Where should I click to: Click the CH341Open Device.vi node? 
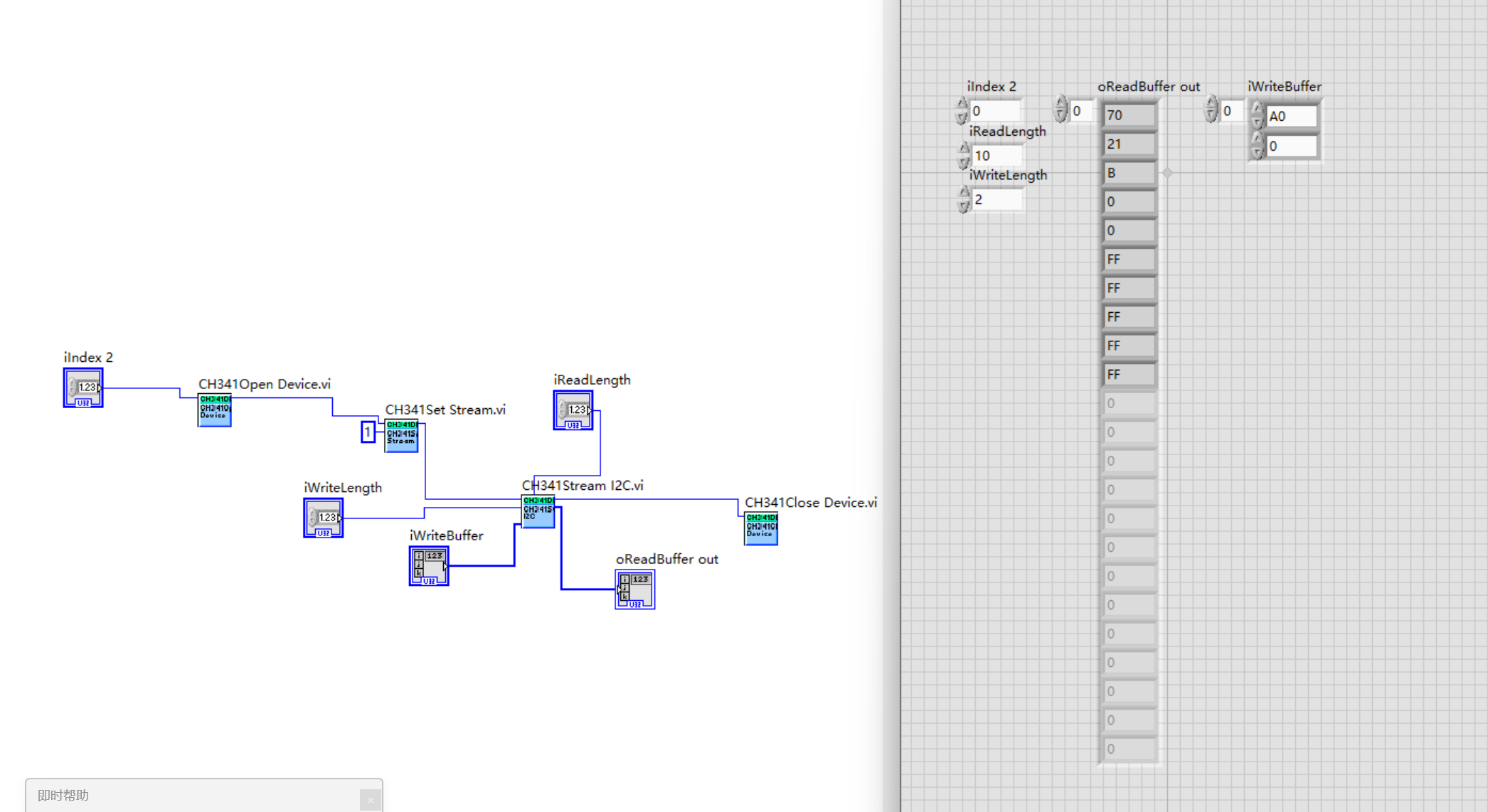(x=214, y=410)
